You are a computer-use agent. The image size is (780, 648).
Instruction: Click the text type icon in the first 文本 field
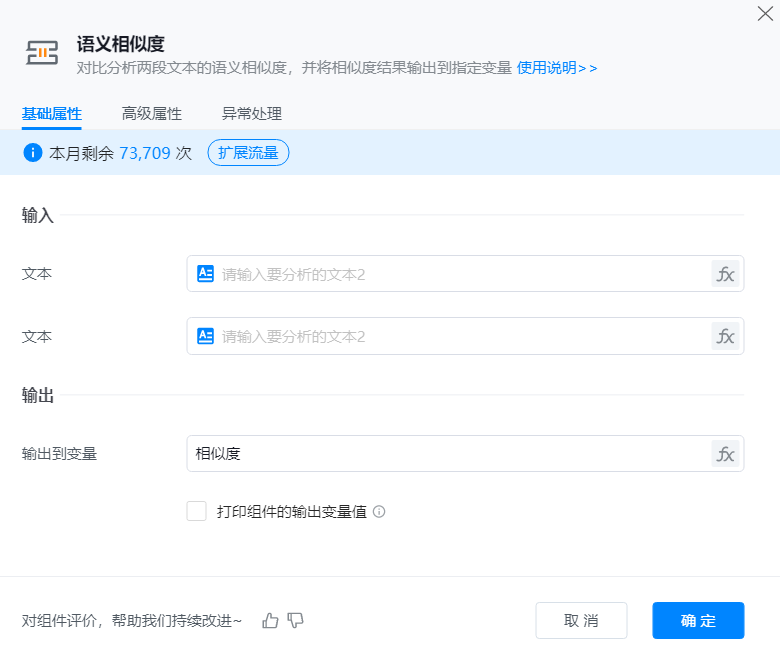pyautogui.click(x=205, y=274)
